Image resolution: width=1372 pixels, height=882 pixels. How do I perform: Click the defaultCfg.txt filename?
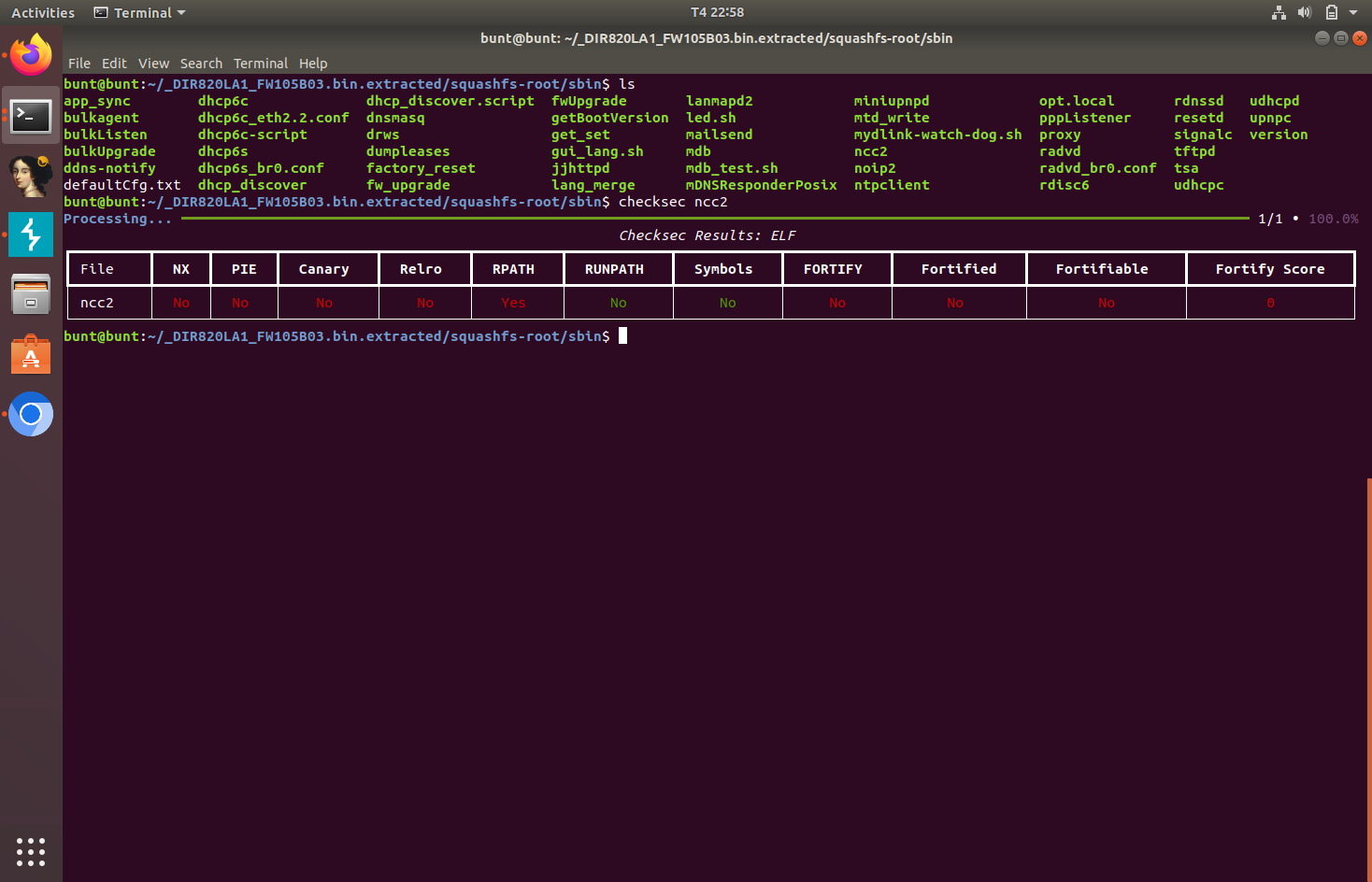121,185
